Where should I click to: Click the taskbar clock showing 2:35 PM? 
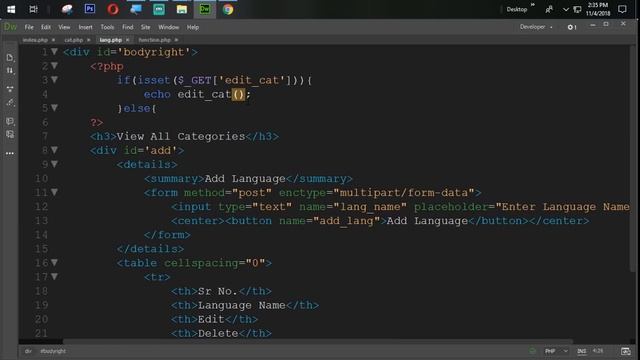point(598,9)
